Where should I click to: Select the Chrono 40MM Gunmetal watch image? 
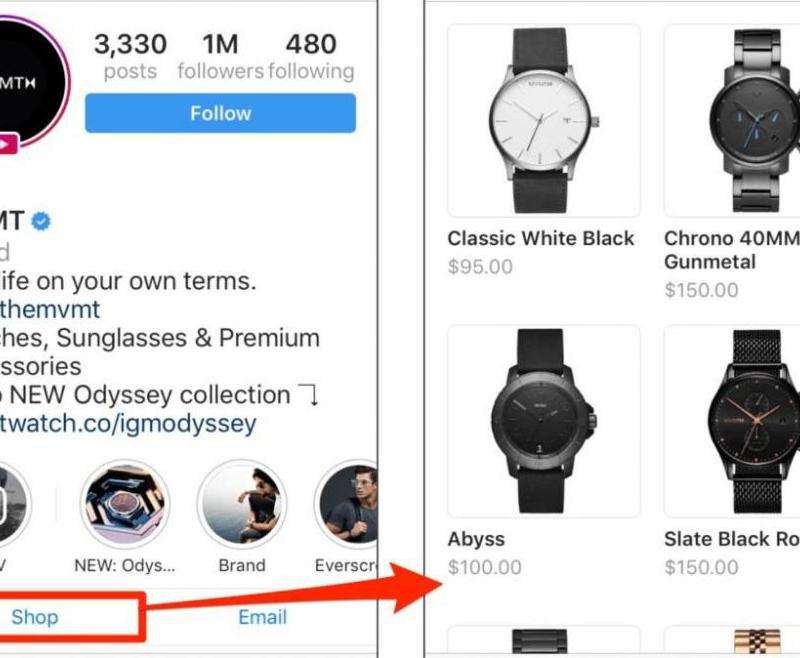[732, 120]
